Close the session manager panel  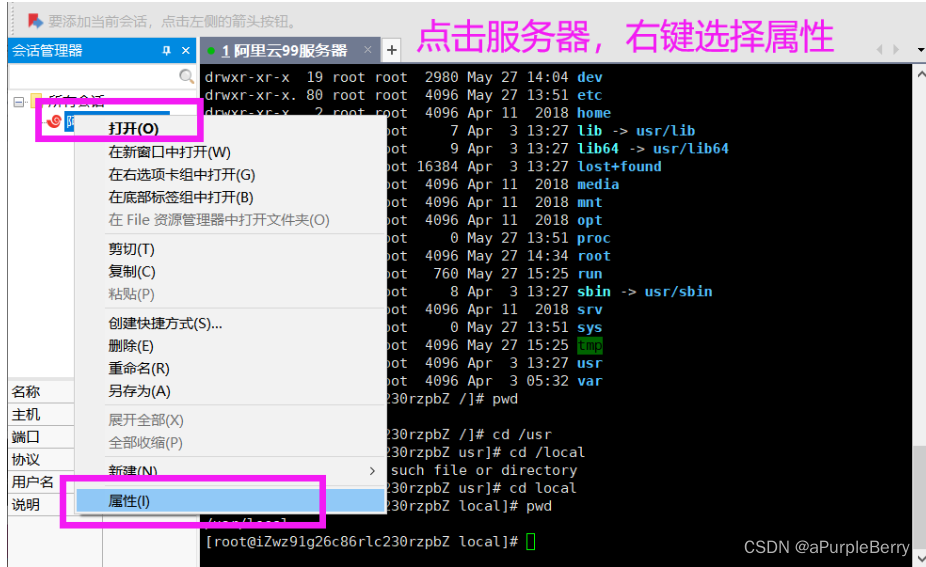click(x=185, y=51)
